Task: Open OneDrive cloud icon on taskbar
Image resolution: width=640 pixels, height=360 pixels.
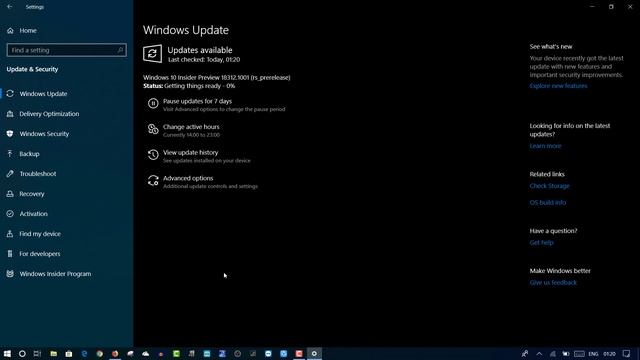Action: click(146, 353)
